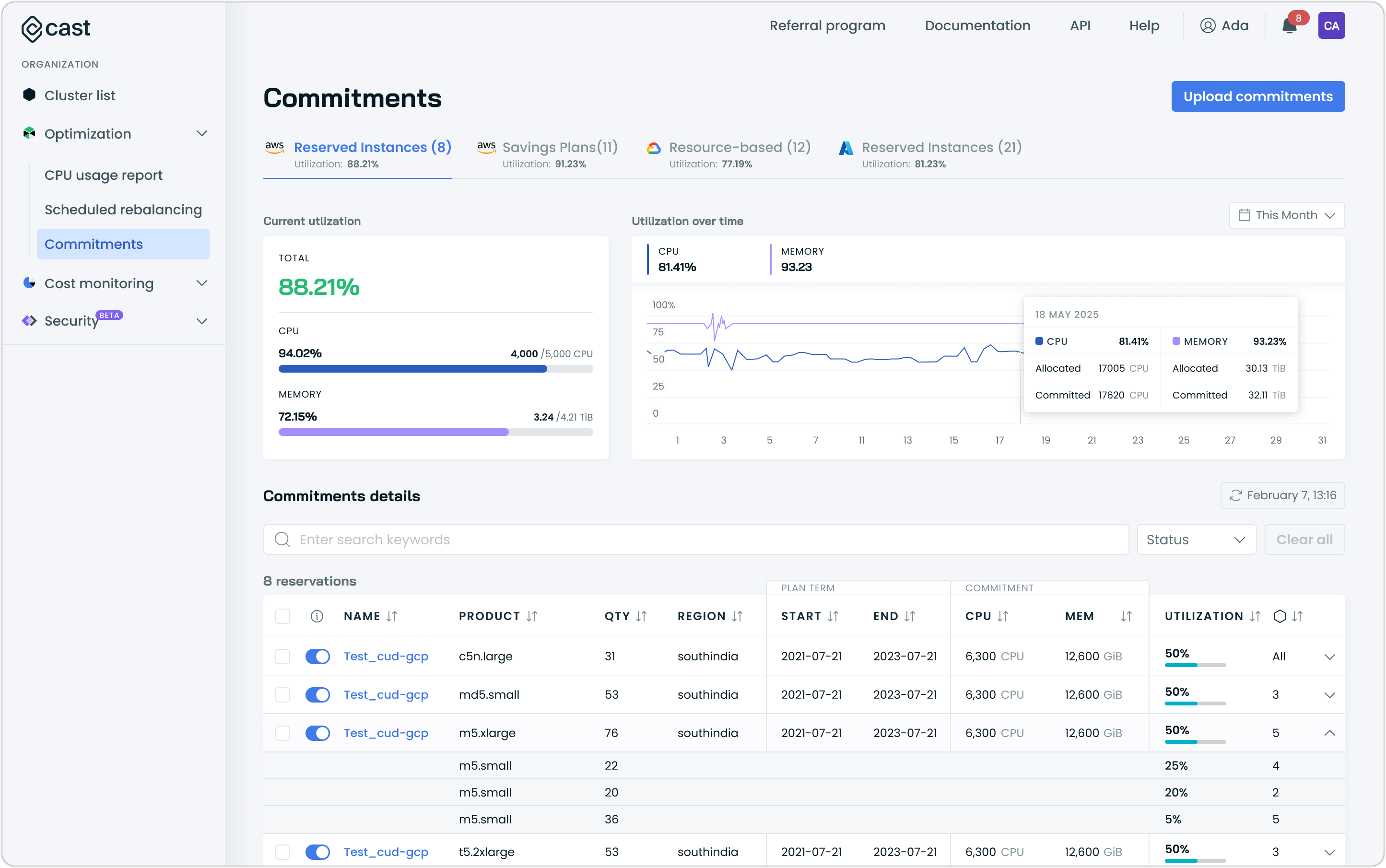Click the info icon in table header
This screenshot has width=1386, height=868.
[x=317, y=616]
